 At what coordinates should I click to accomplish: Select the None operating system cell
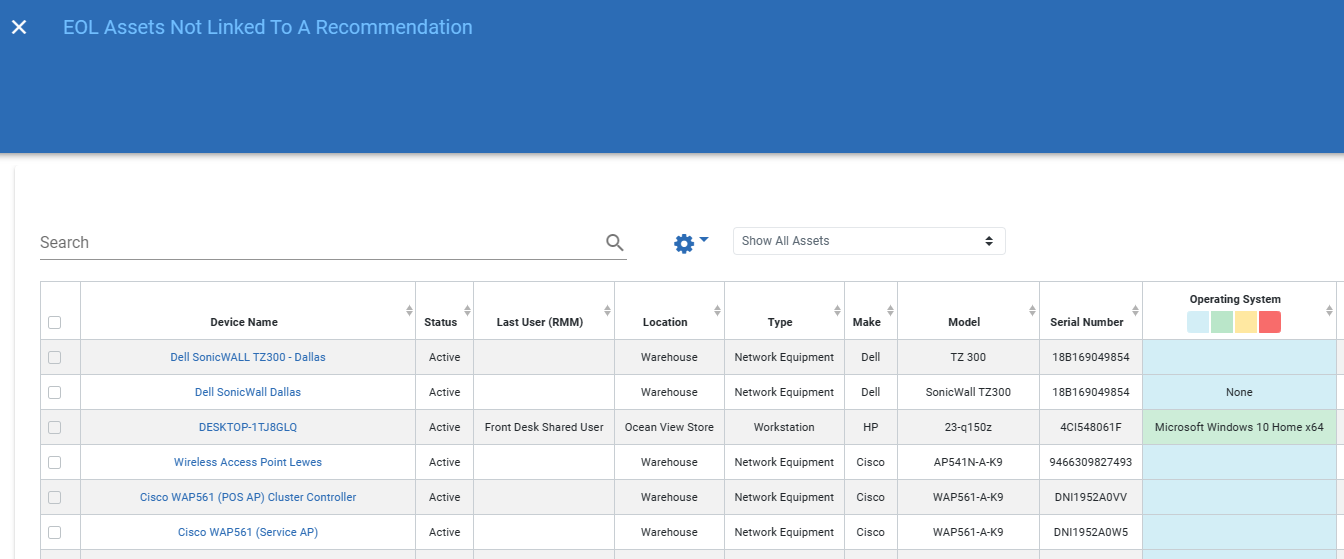(x=1239, y=392)
